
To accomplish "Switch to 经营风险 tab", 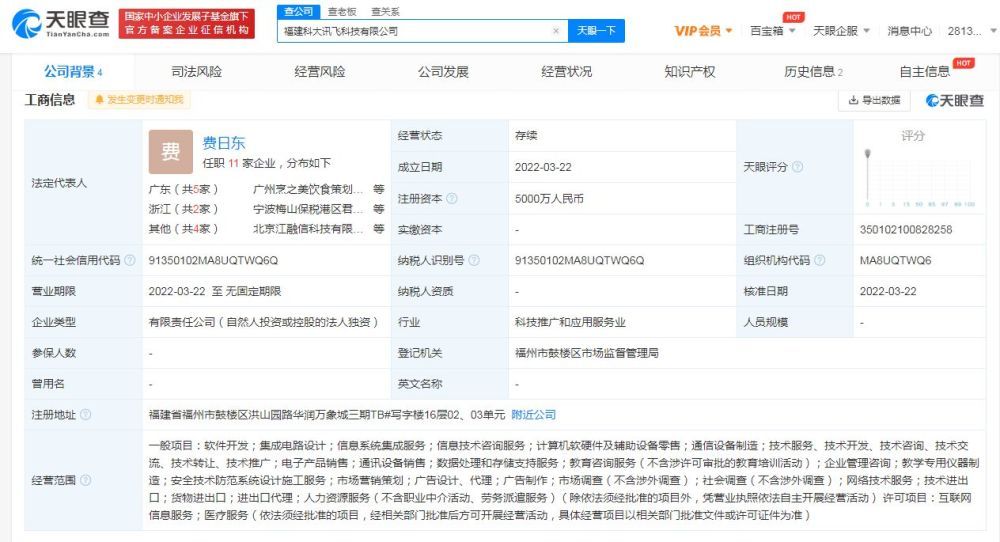I will coord(320,71).
